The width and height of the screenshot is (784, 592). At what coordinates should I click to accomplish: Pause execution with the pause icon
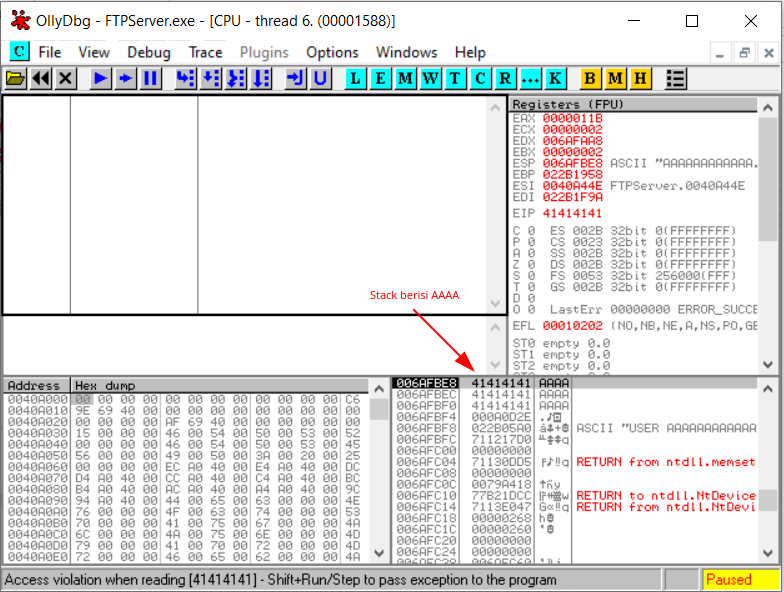(x=150, y=78)
